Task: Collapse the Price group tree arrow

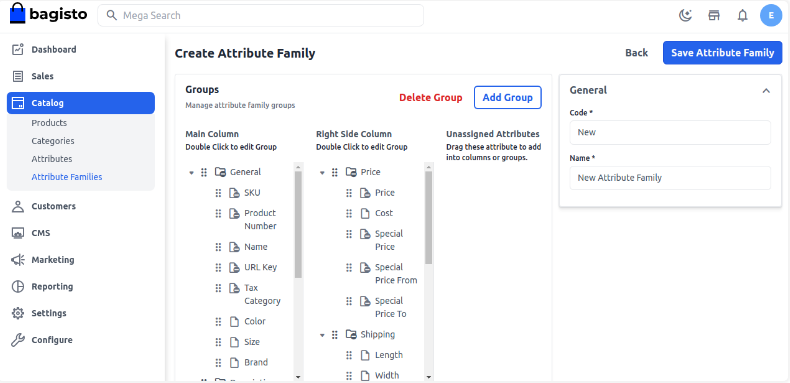Action: (x=322, y=172)
